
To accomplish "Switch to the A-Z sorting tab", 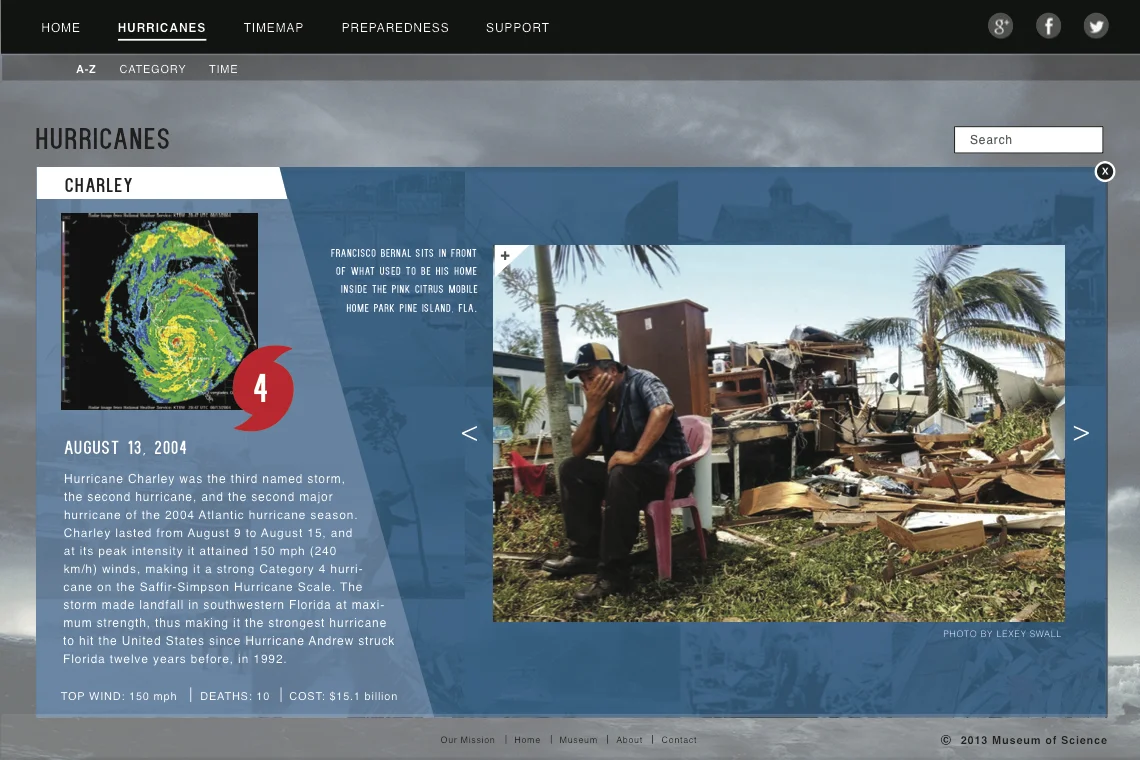I will click(x=86, y=69).
